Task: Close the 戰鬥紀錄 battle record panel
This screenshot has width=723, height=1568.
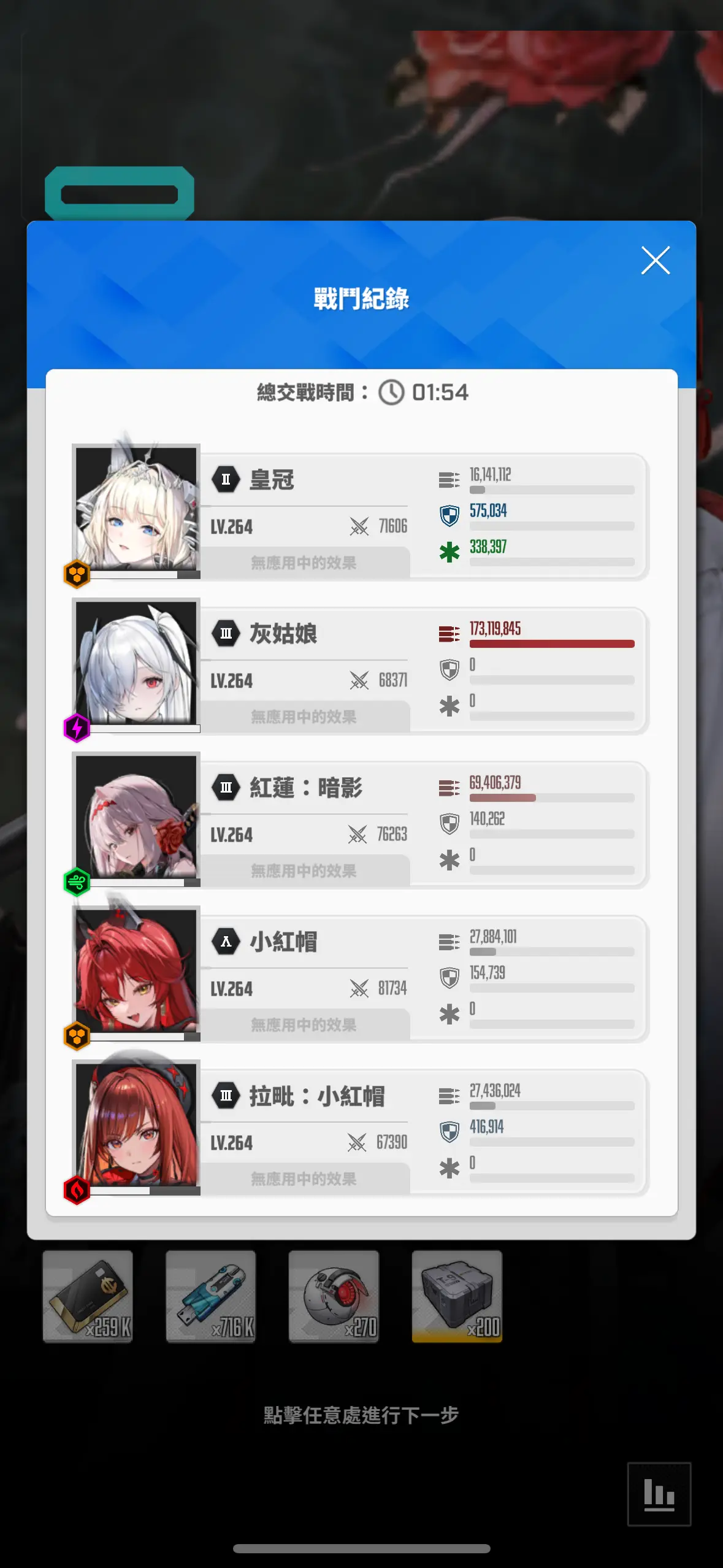Action: pyautogui.click(x=655, y=261)
